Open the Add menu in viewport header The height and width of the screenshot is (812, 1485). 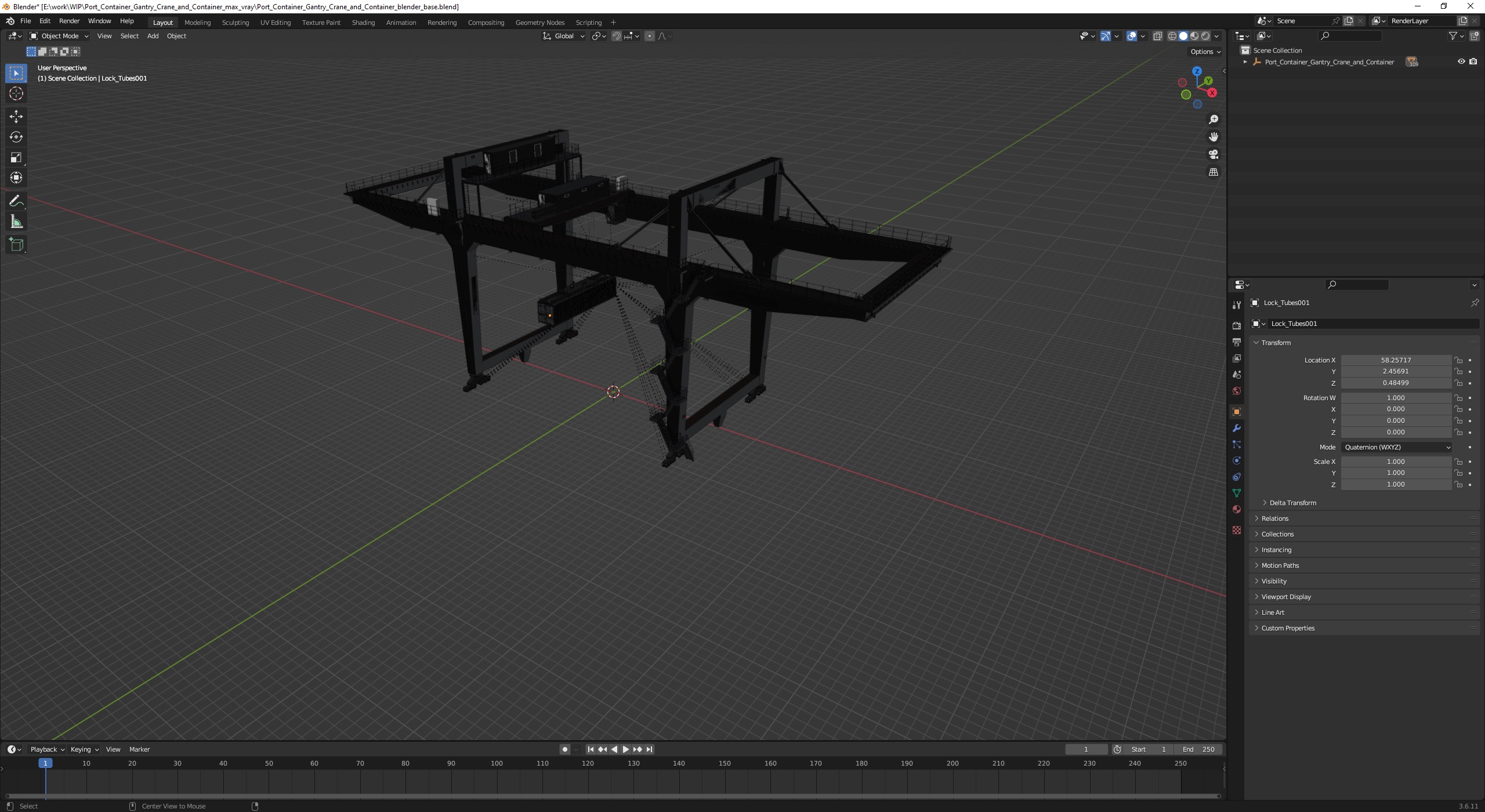153,36
